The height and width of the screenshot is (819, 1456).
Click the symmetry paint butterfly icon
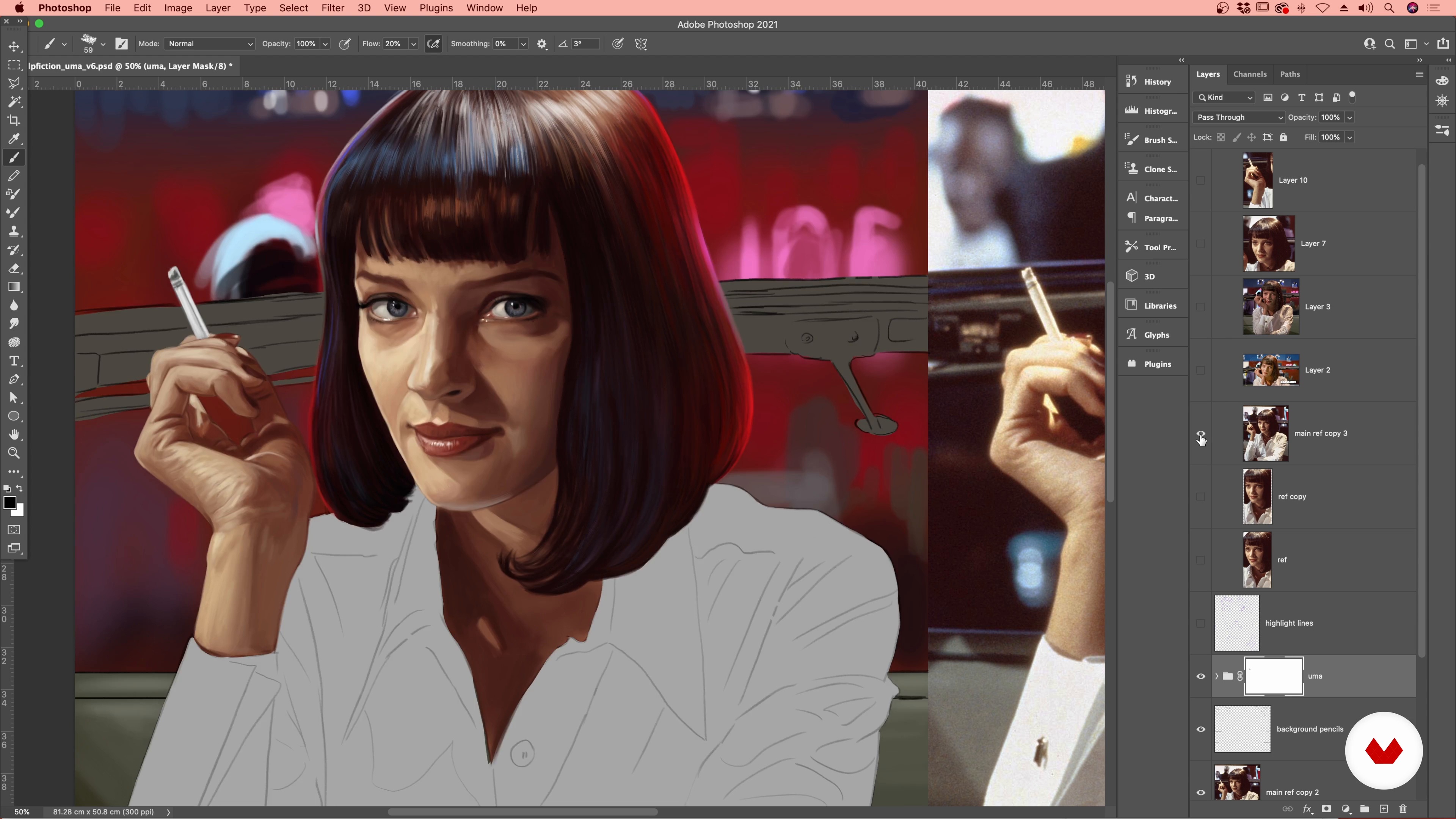click(641, 44)
